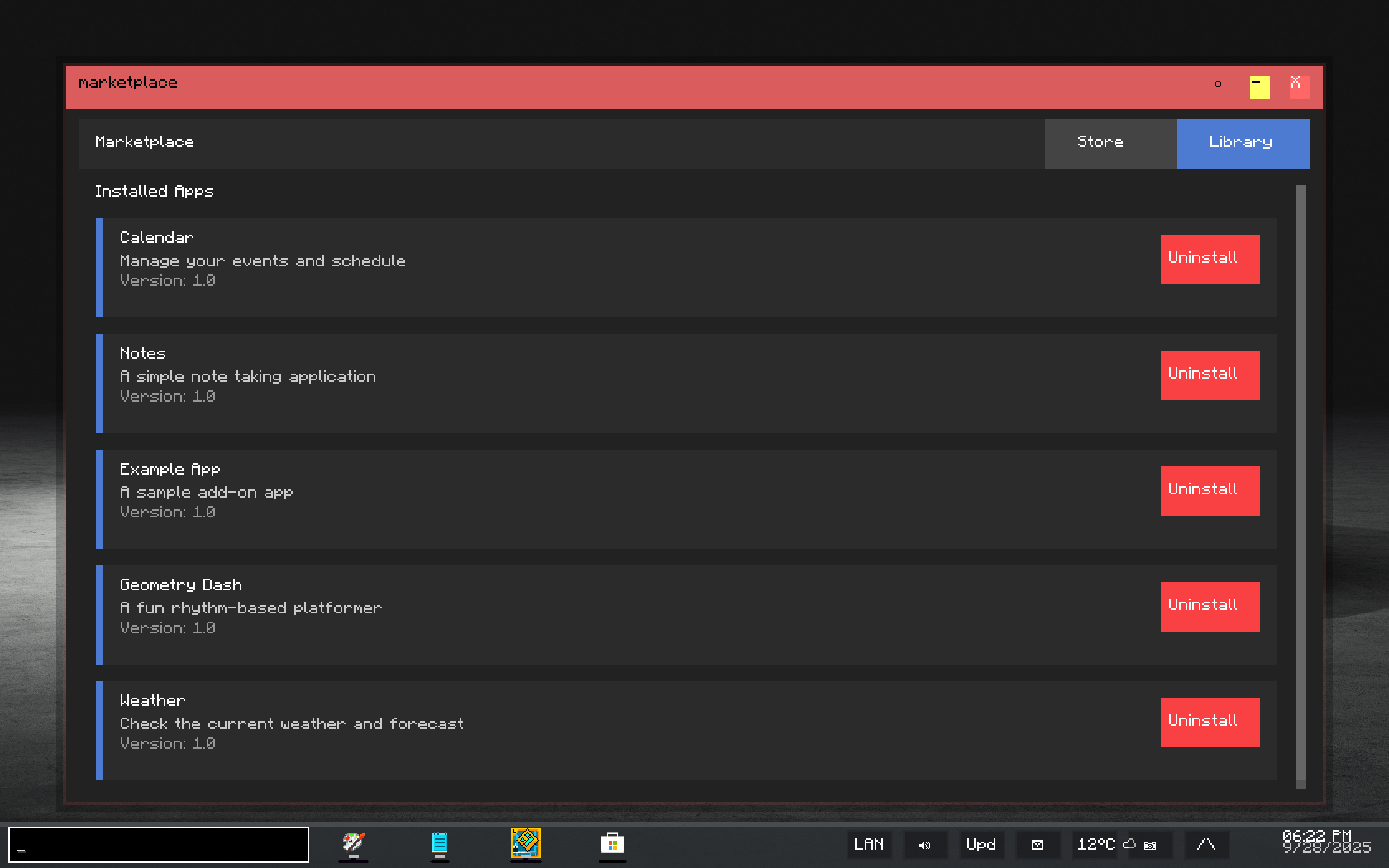Uninstall the Weather app

[1210, 722]
